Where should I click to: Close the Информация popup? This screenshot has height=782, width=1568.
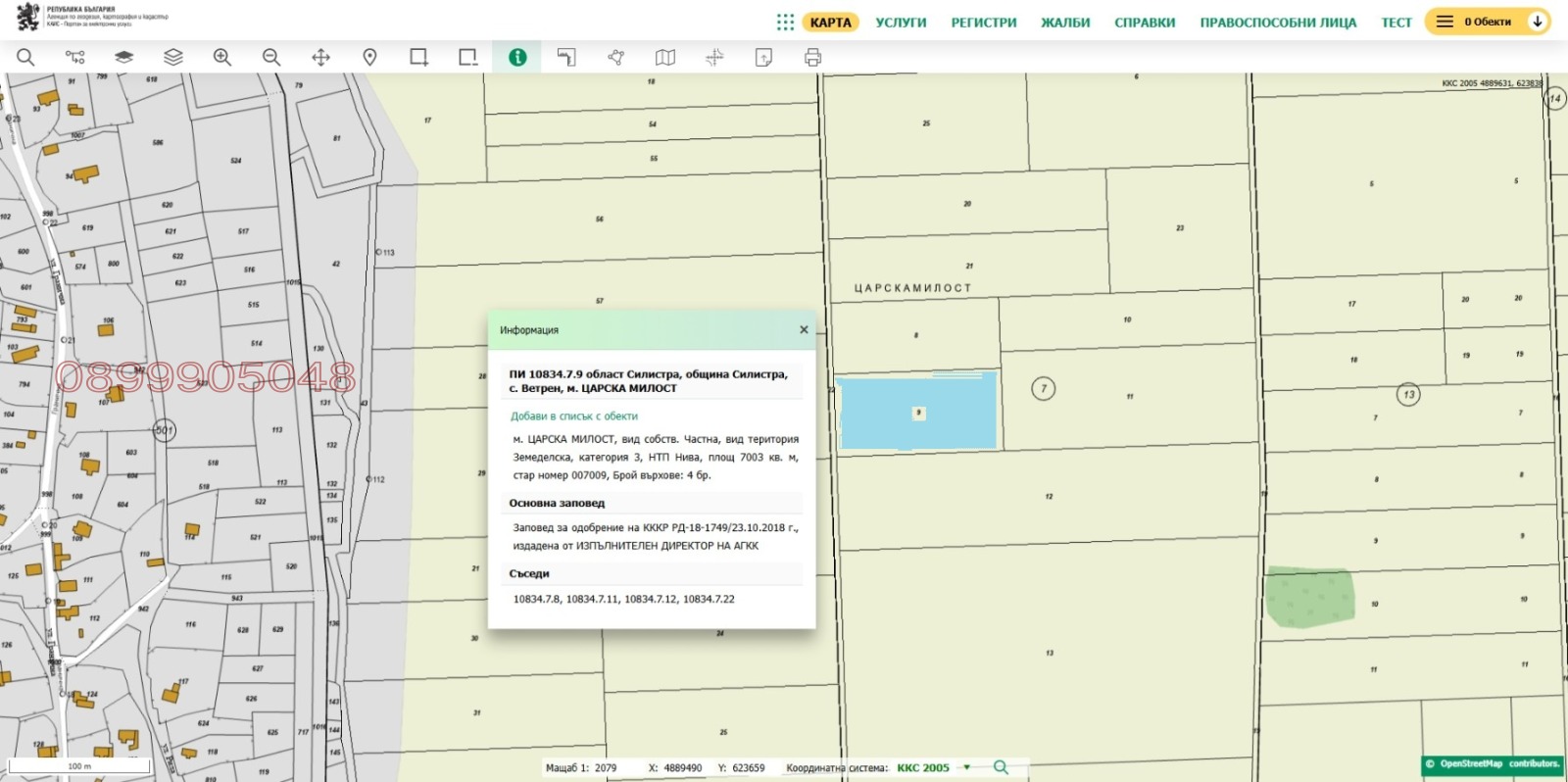pos(804,330)
